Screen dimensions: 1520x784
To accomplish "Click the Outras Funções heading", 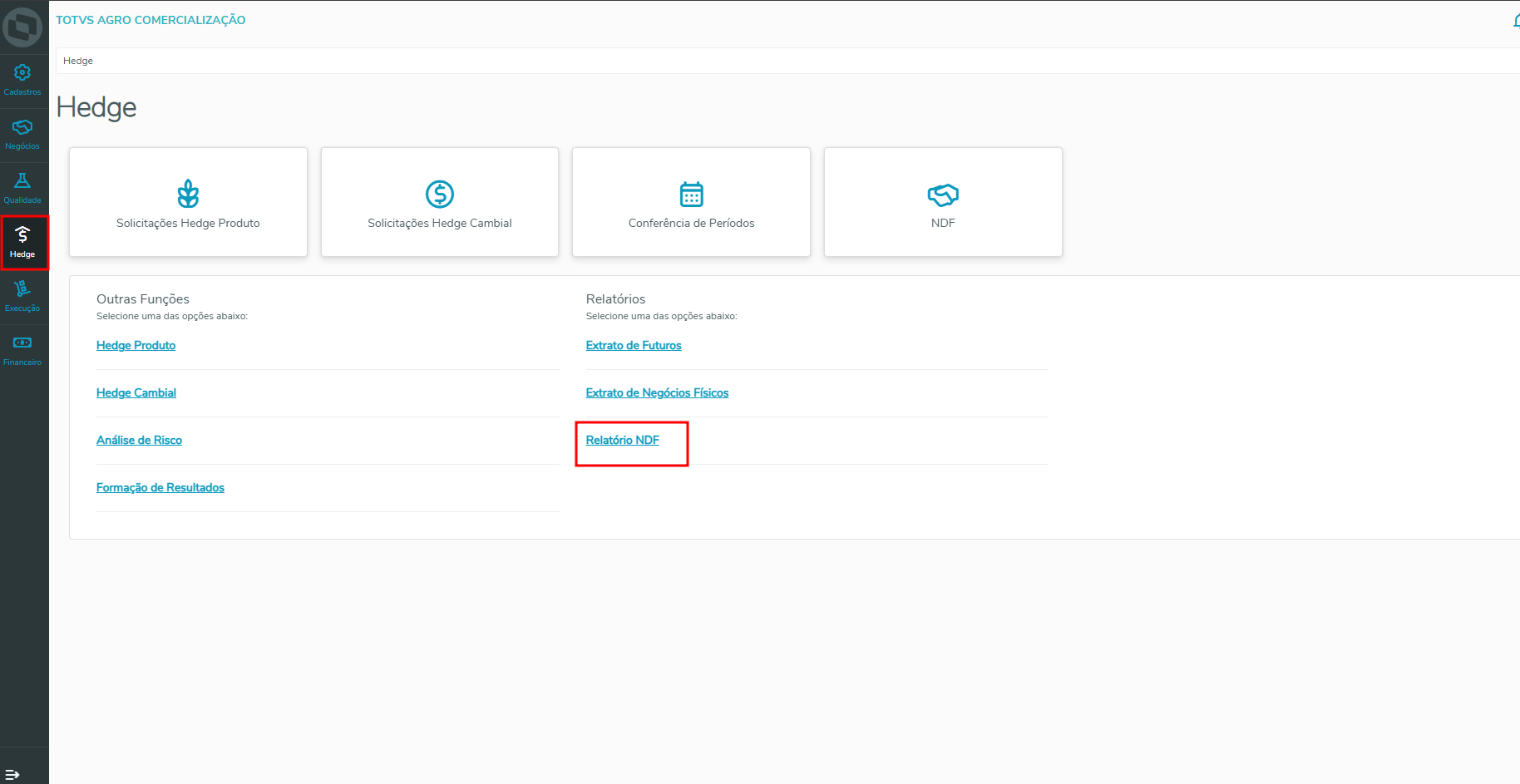I will (143, 298).
